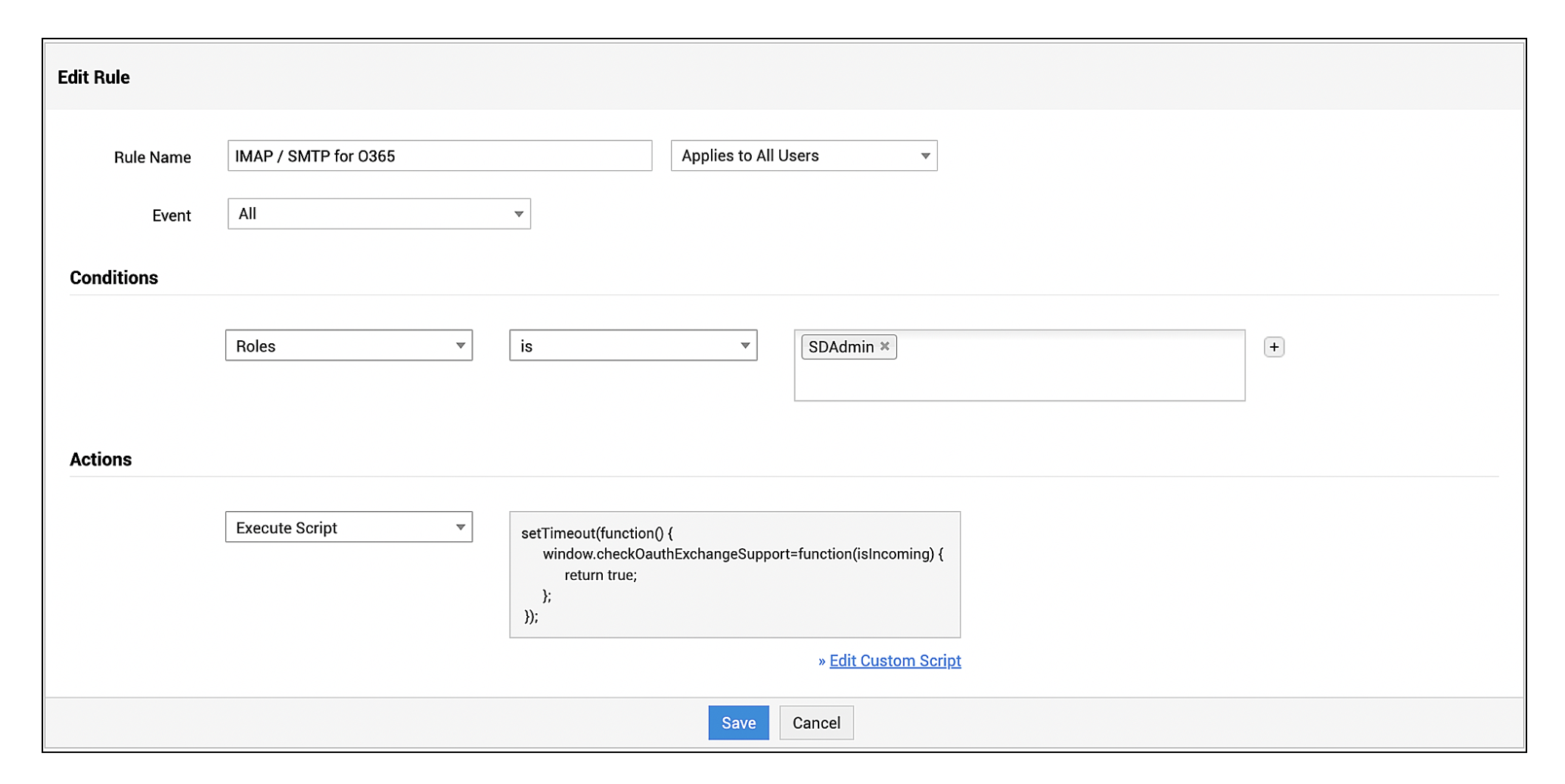Image resolution: width=1565 pixels, height=784 pixels.
Task: Open the Edit Custom Script link
Action: (895, 661)
